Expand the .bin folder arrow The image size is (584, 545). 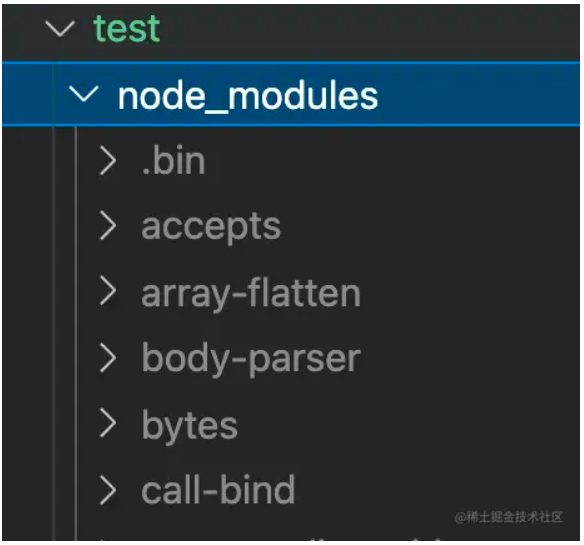(108, 161)
